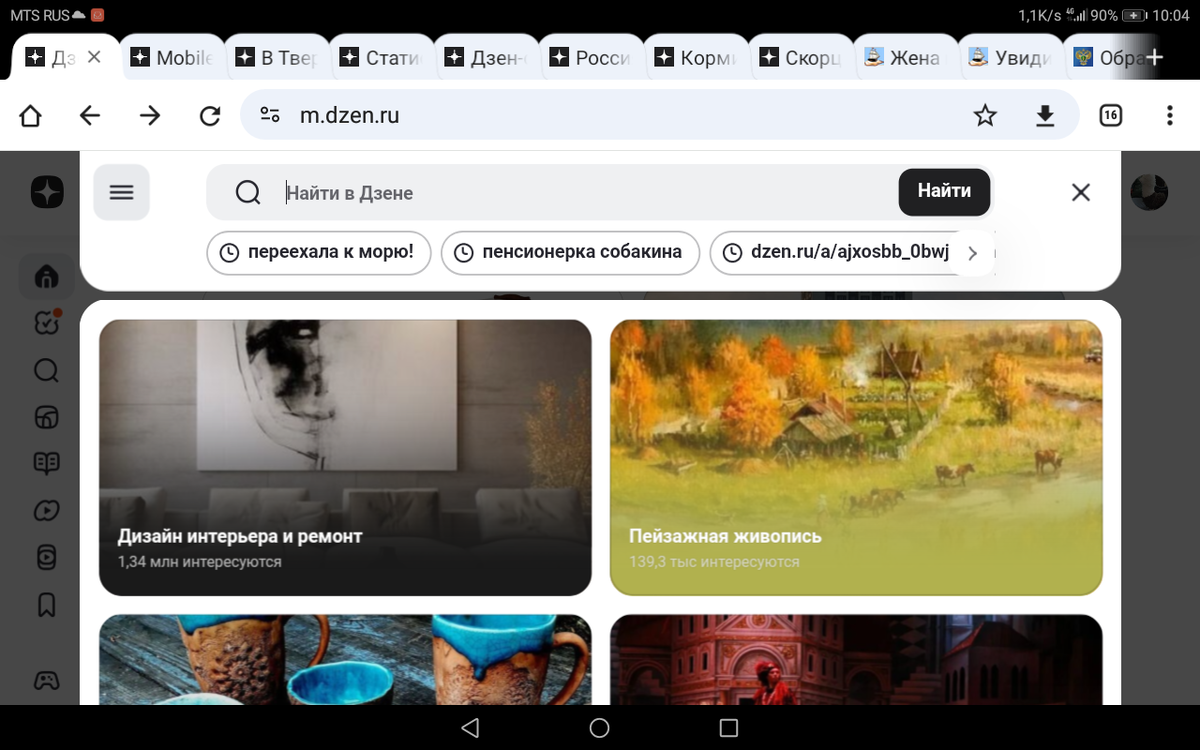
Task: Switch to the Mobile browser tab
Action: tap(172, 57)
